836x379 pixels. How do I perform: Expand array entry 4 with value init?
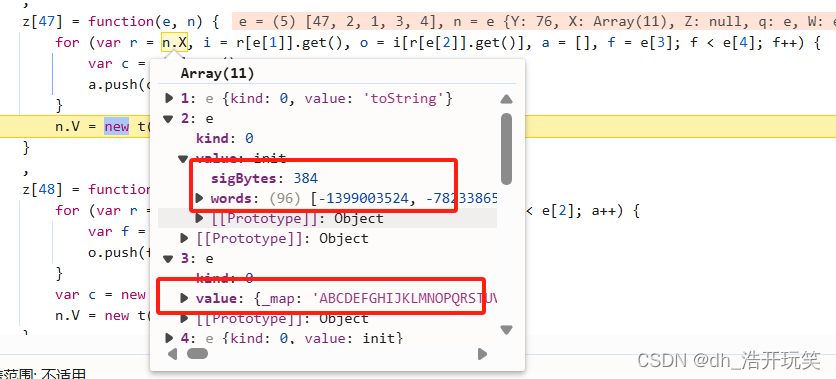click(170, 338)
